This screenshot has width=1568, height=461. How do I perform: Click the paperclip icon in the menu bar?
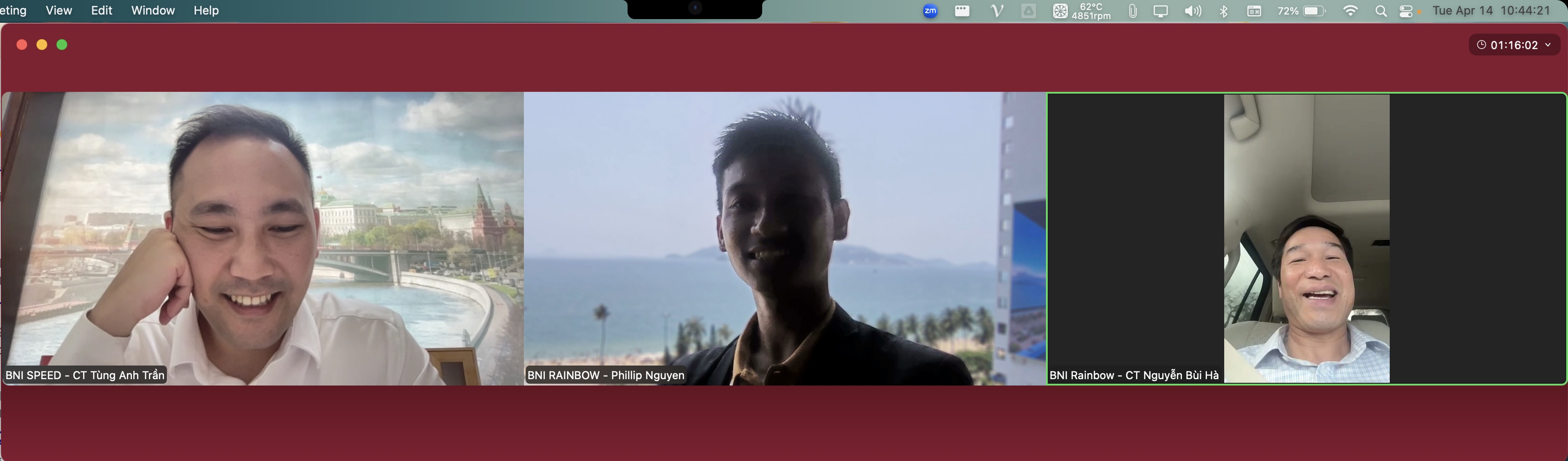[x=1132, y=11]
